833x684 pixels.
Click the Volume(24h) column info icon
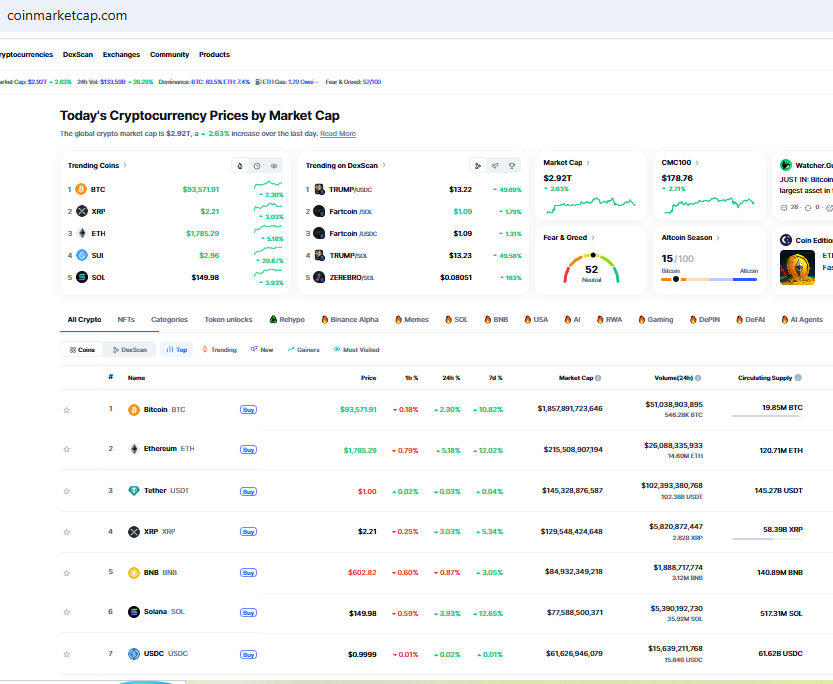(698, 378)
